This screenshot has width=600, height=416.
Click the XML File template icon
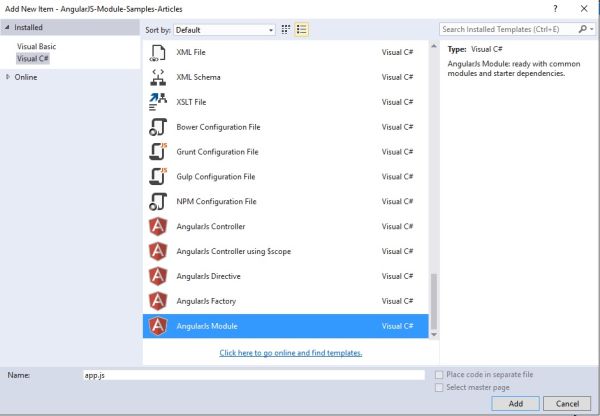pyautogui.click(x=158, y=53)
